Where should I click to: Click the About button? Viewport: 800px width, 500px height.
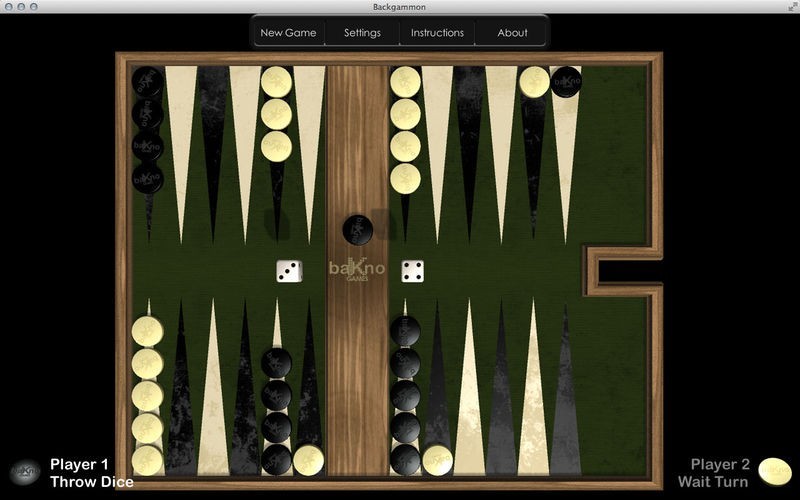point(512,32)
